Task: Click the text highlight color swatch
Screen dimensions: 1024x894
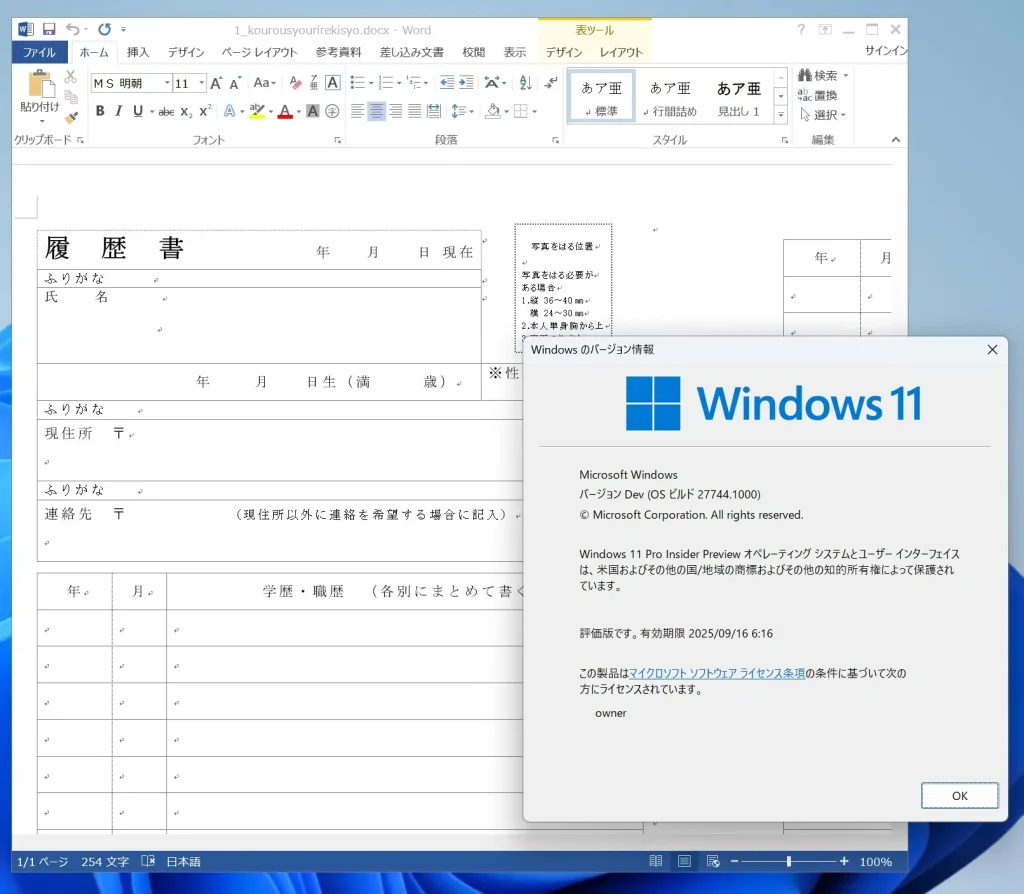Action: [257, 112]
